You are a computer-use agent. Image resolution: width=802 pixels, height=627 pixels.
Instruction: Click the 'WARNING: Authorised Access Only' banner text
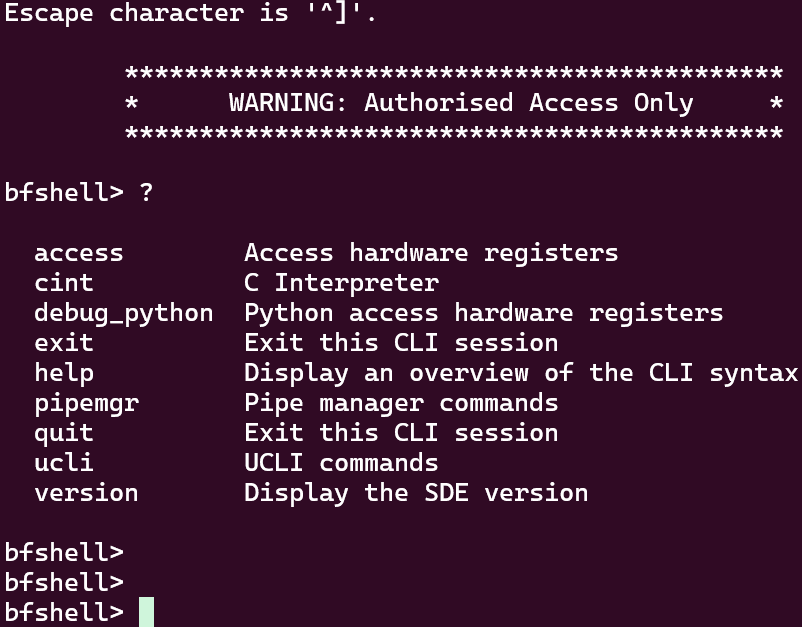(x=460, y=103)
